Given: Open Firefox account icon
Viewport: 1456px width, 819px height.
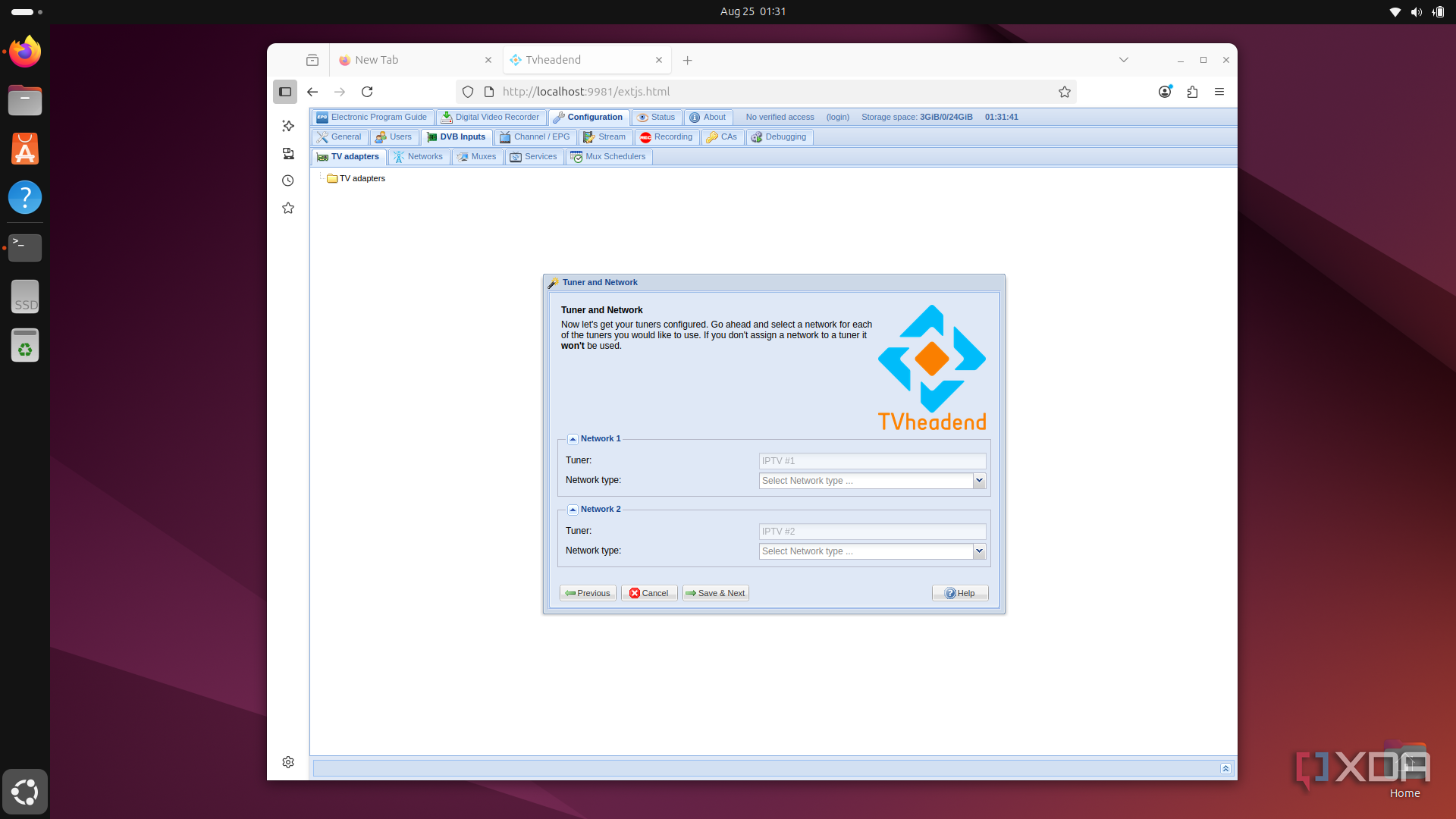Looking at the screenshot, I should tap(1165, 92).
